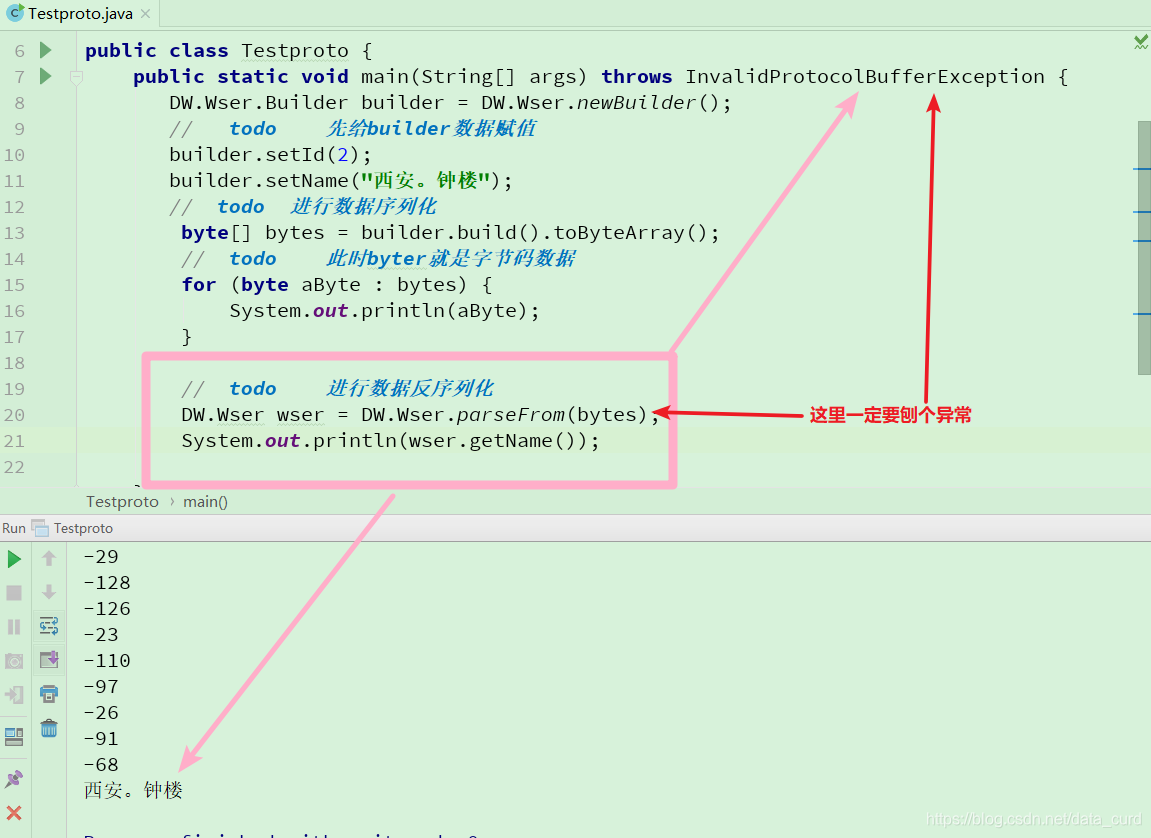Collapse the main method fold marker
This screenshot has height=838, width=1151.
[x=76, y=76]
